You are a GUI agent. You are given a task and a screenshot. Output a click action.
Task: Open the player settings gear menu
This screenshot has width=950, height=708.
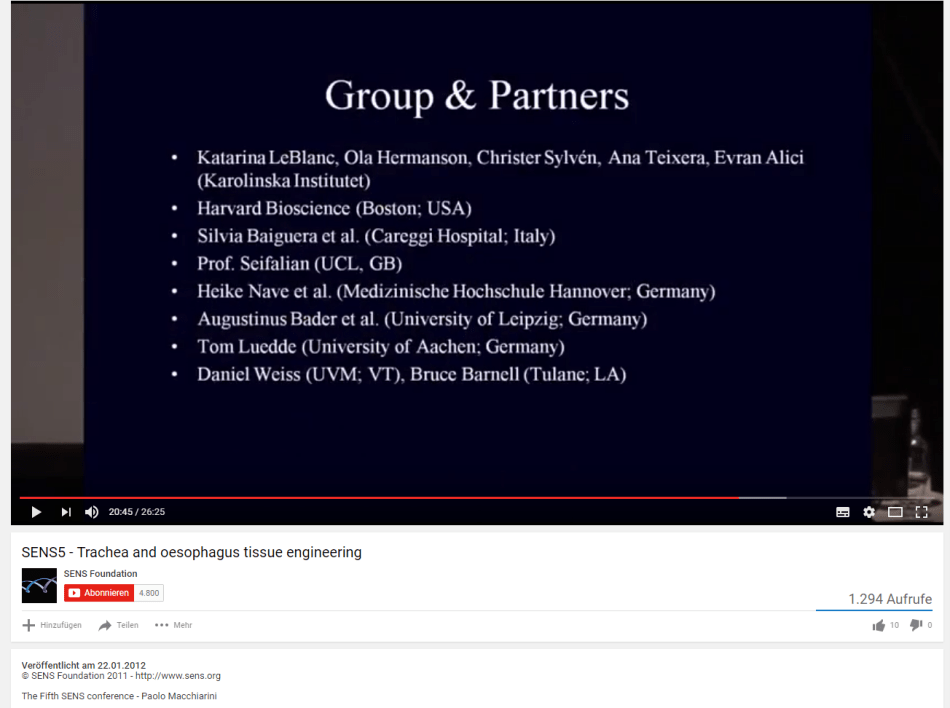point(869,512)
